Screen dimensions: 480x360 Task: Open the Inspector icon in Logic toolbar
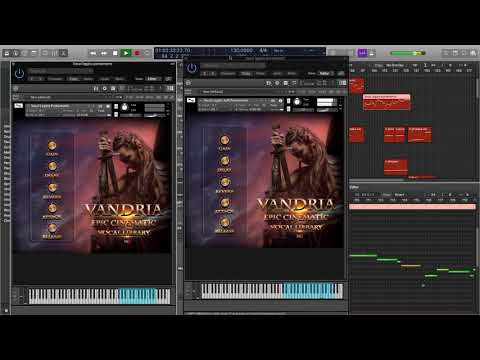[x=16, y=53]
